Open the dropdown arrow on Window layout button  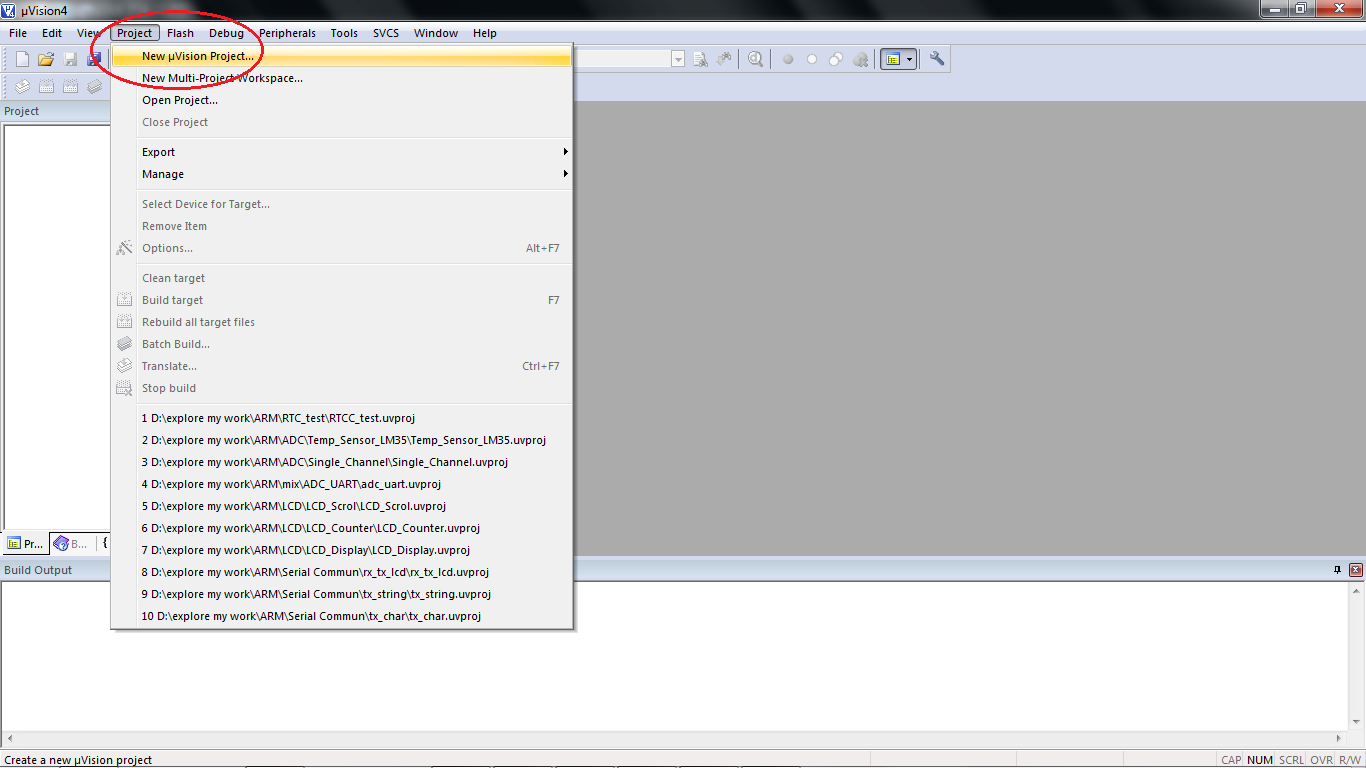(910, 59)
